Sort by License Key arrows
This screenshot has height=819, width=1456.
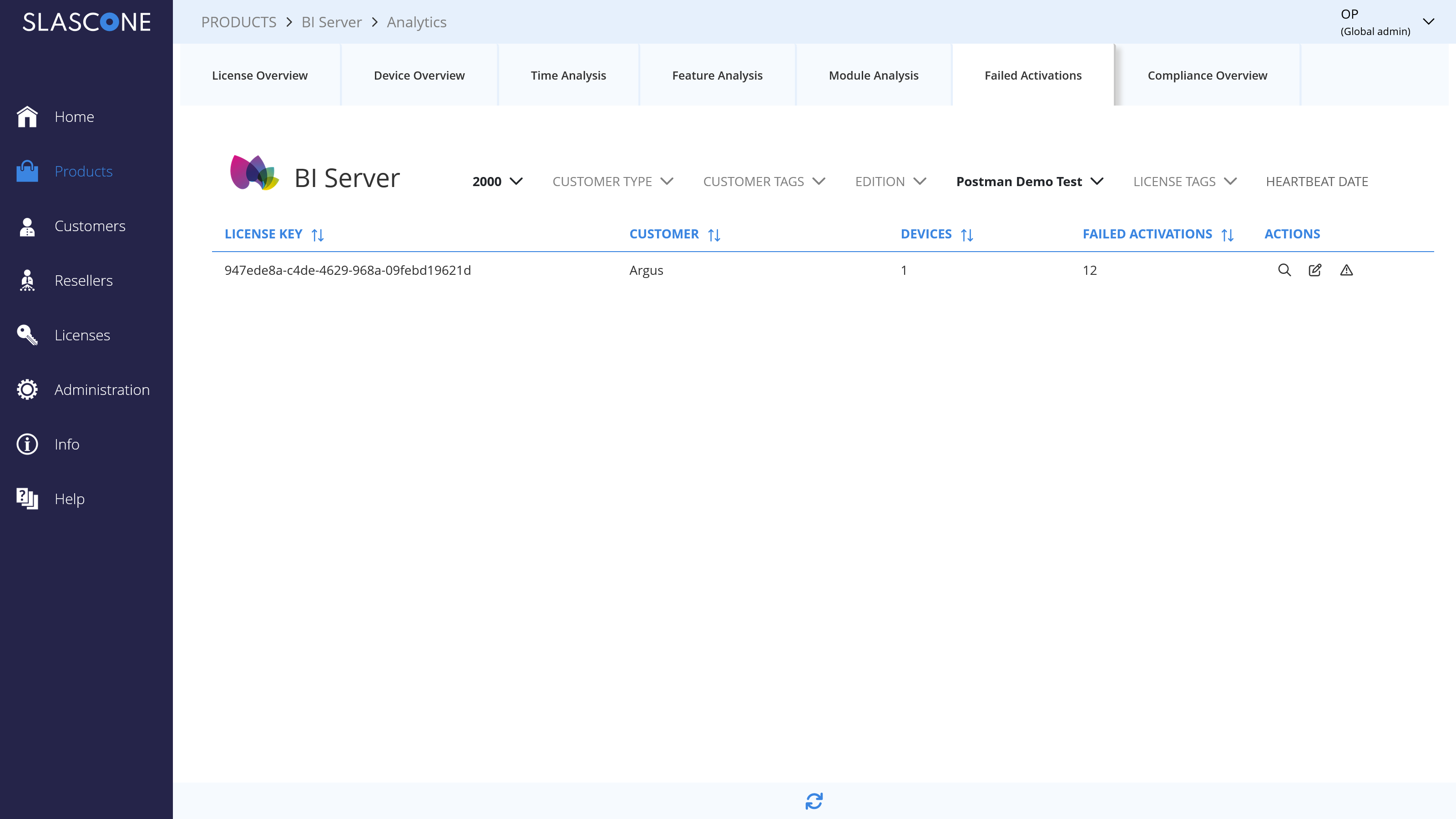318,235
